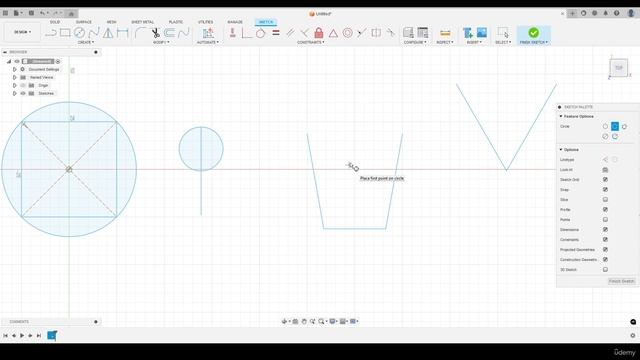Click the timeline play button
Viewport: 640px width, 360px height.
22,336
